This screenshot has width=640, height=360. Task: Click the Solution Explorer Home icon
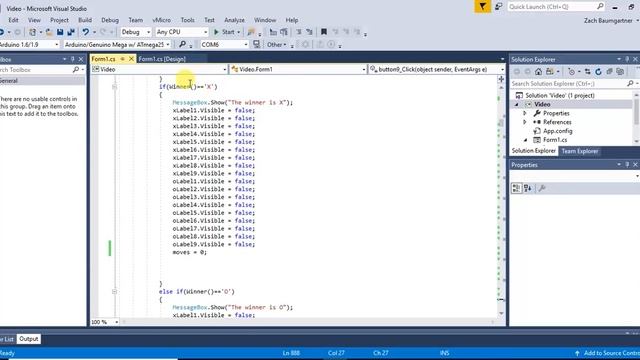coord(538,72)
